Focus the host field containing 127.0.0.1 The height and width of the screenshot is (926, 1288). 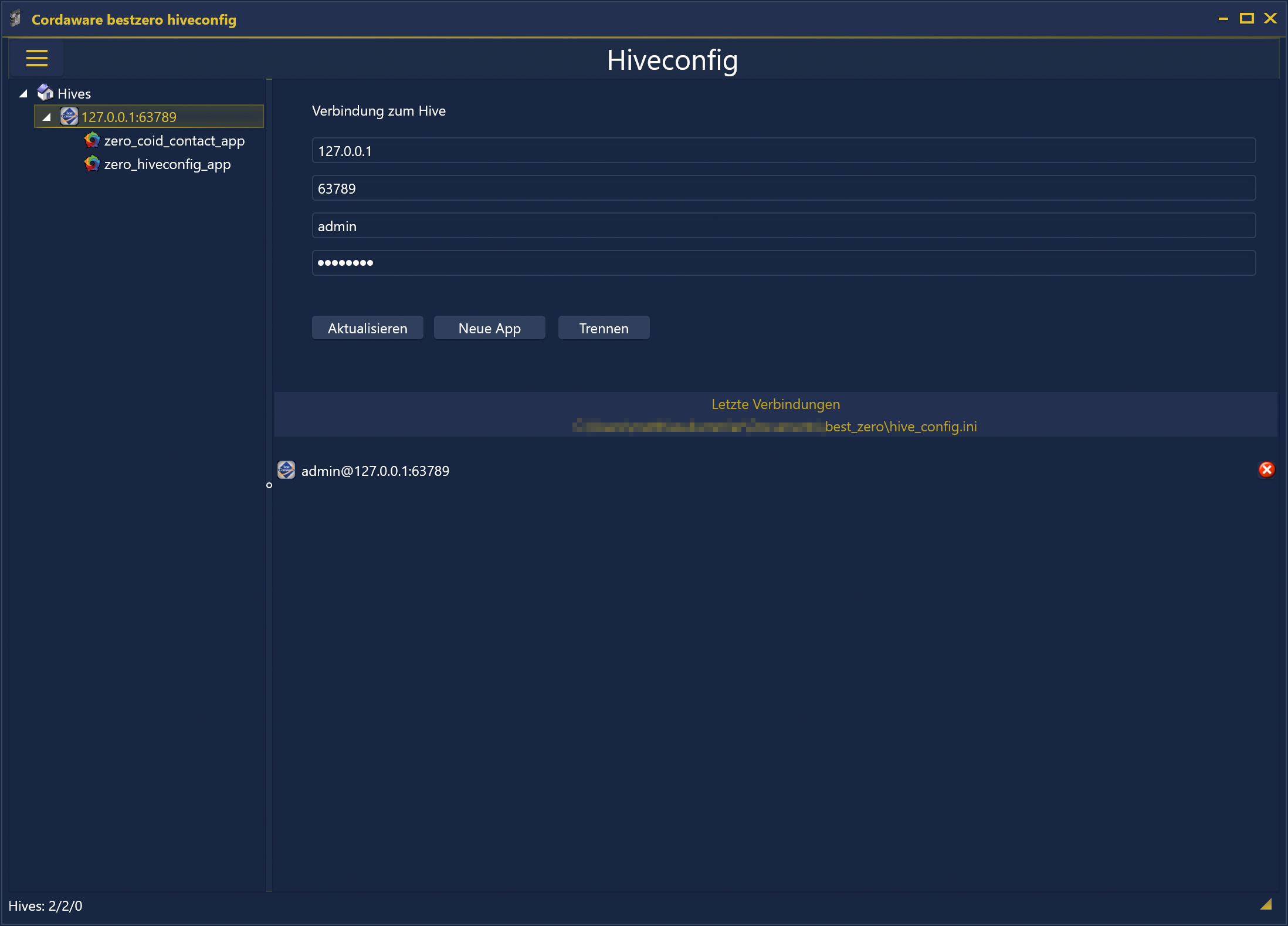click(784, 151)
